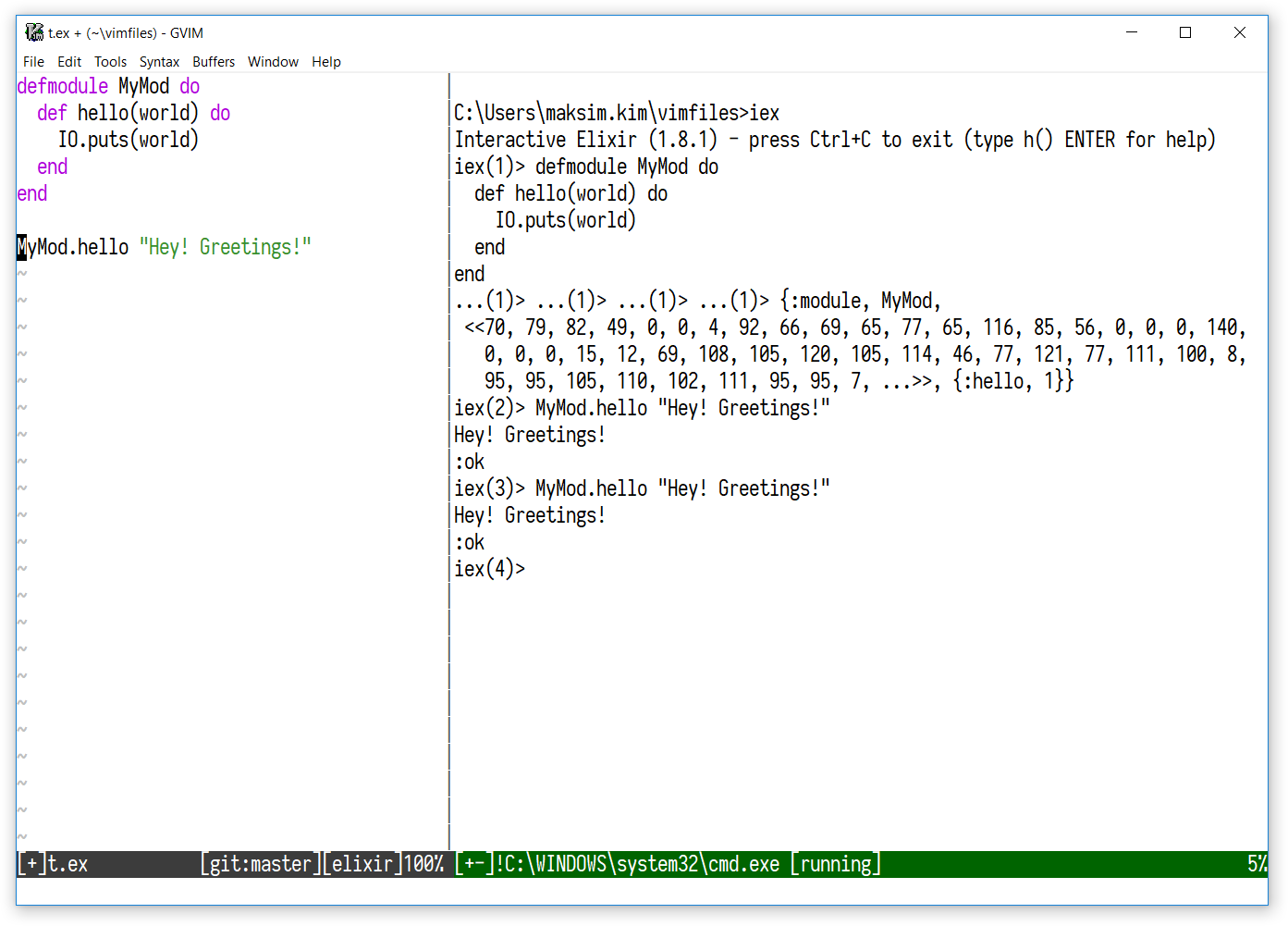Open the Help menu
Viewport: 1288px width, 926px height.
pos(326,62)
